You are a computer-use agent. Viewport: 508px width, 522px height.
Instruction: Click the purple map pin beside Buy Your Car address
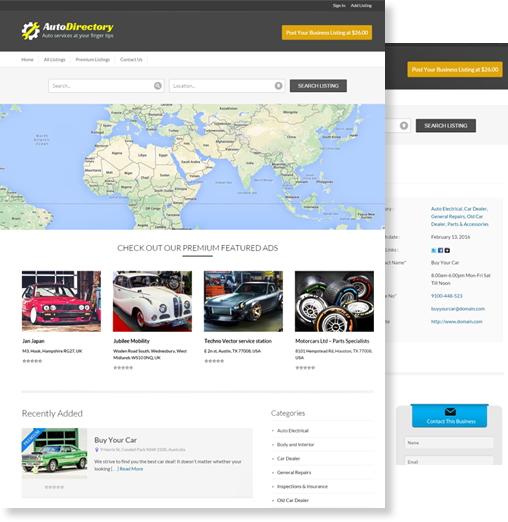coord(97,450)
